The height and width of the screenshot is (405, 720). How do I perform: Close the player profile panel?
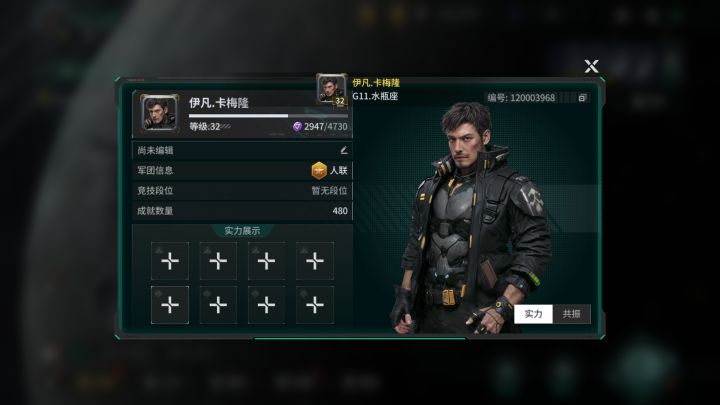(x=591, y=66)
